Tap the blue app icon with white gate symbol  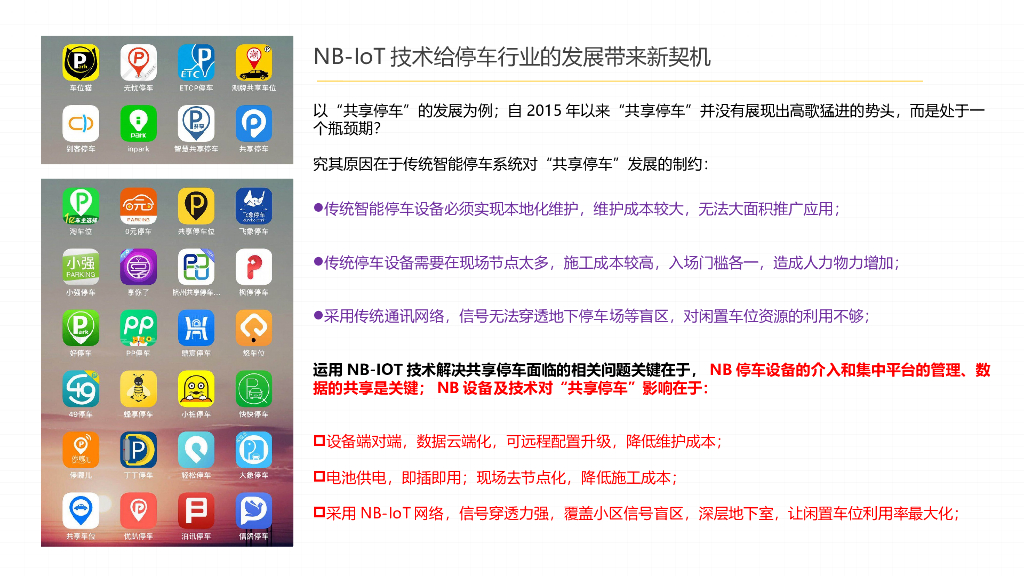[196, 328]
